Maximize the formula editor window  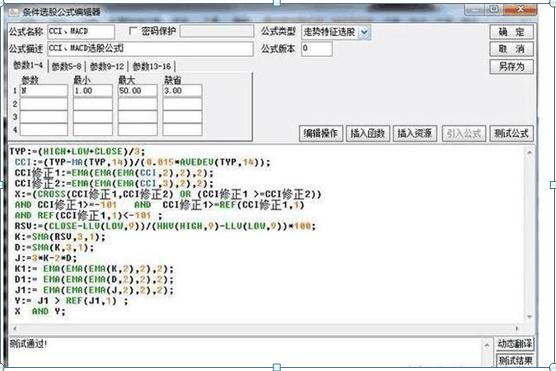495,9
